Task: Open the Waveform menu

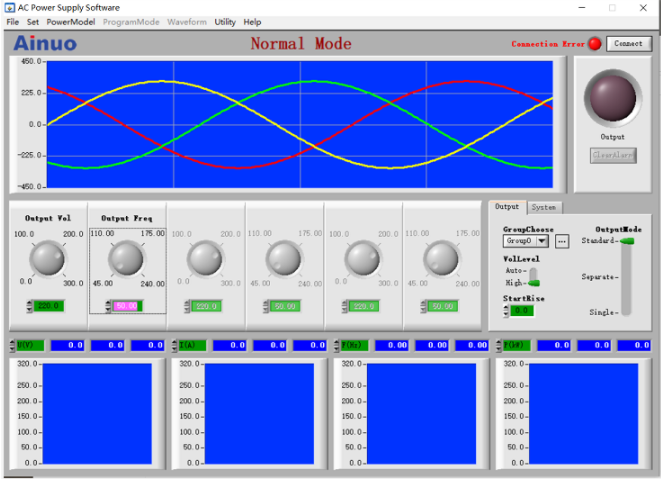Action: coord(187,22)
